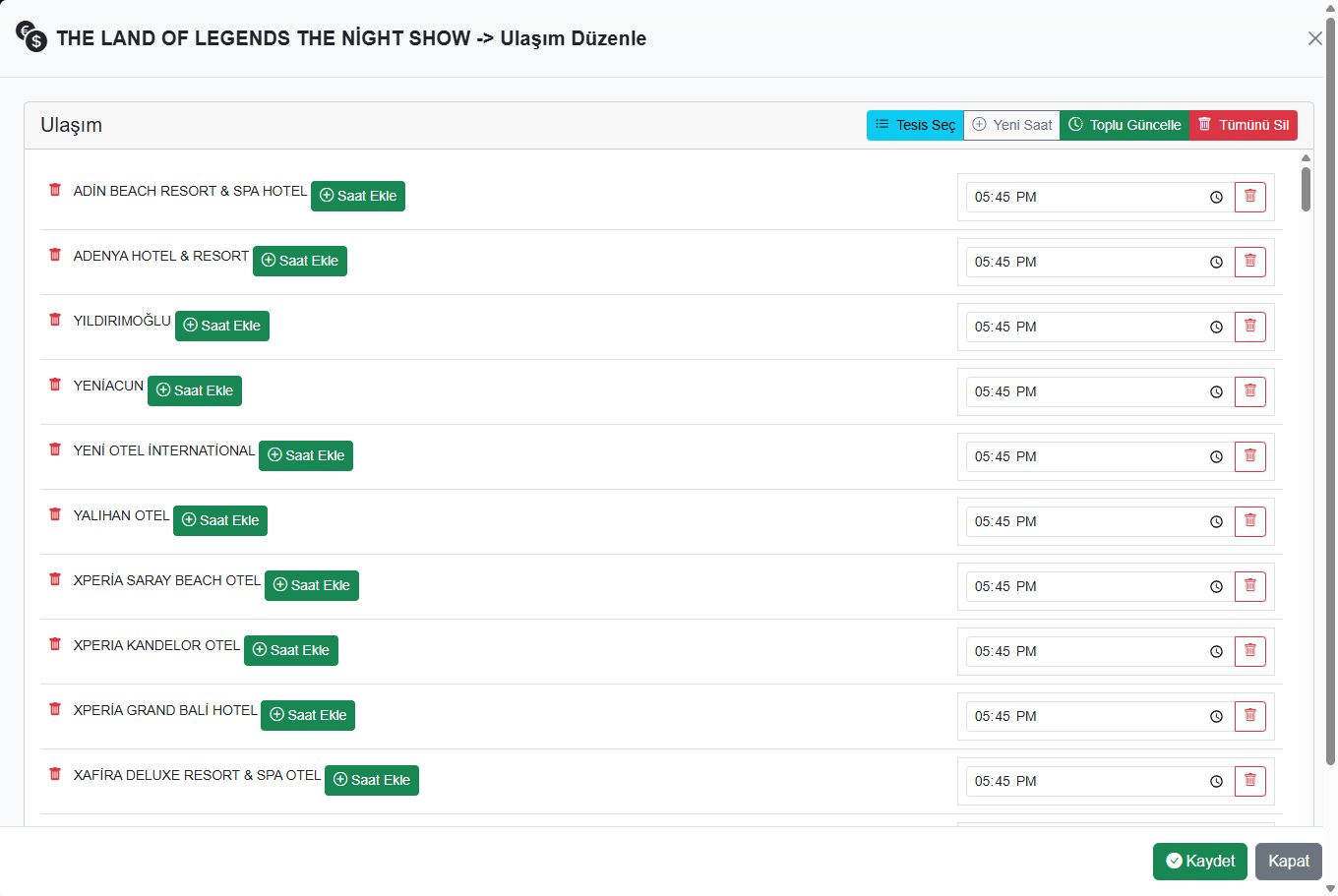Open clock picker for XPERİA GRAND BALİ HOTEL
Image resolution: width=1338 pixels, height=896 pixels.
(1216, 717)
